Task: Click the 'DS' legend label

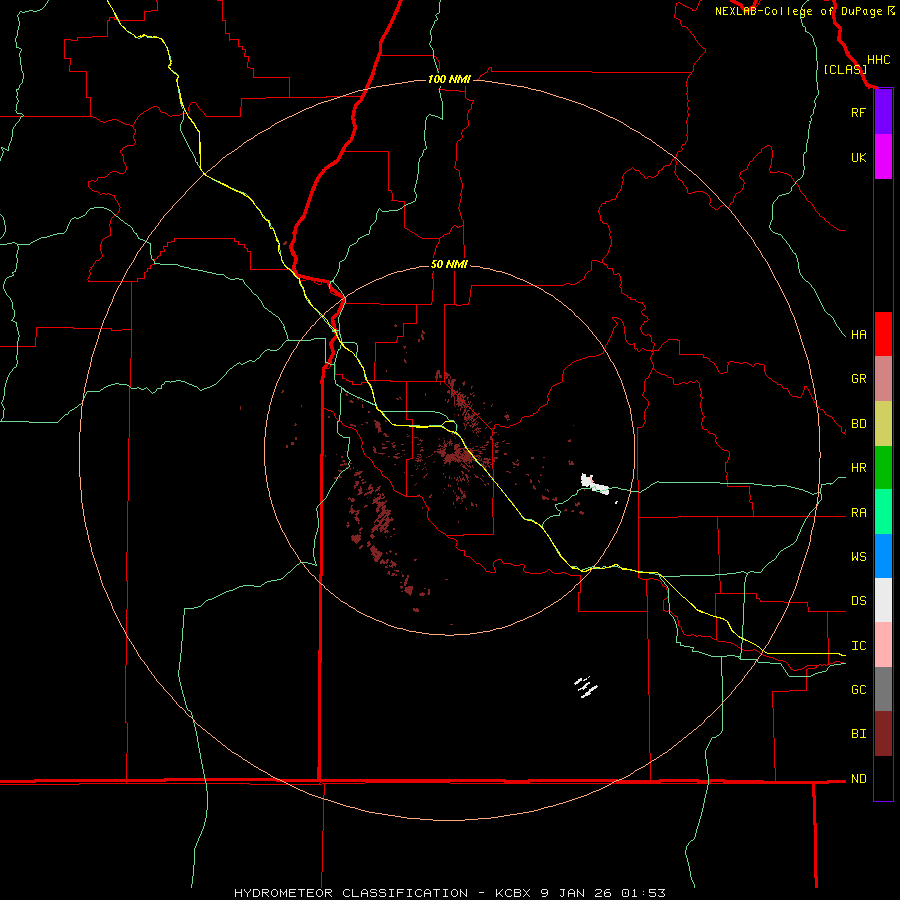Action: (x=858, y=601)
